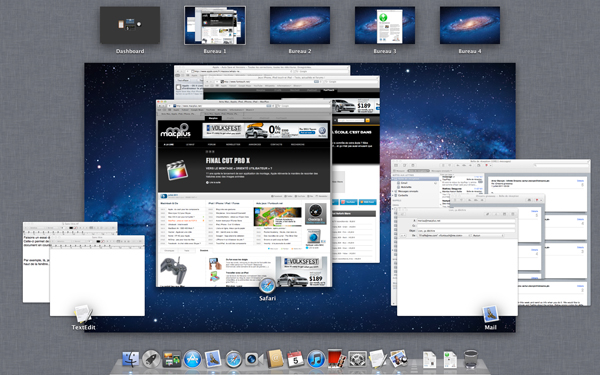600x375 pixels.
Task: Select the front Mail new message window
Action: tap(457, 262)
